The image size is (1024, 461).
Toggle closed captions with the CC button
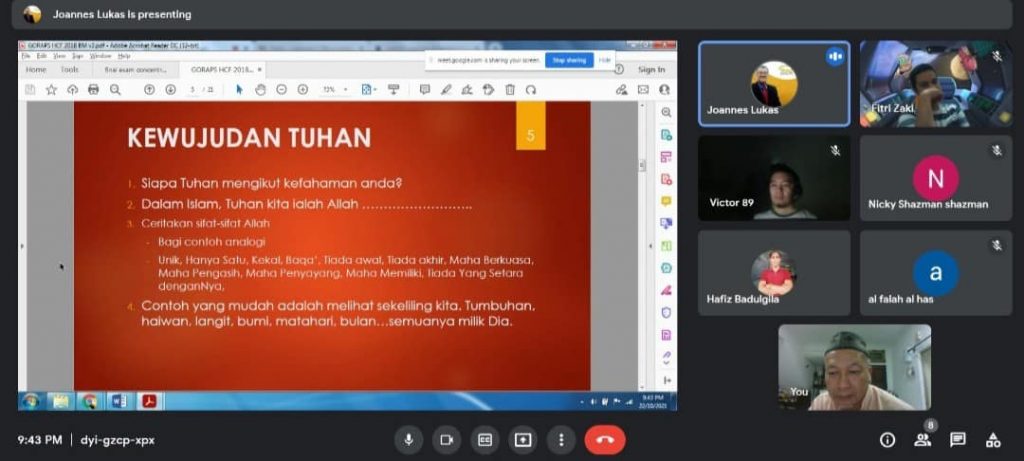[485, 440]
